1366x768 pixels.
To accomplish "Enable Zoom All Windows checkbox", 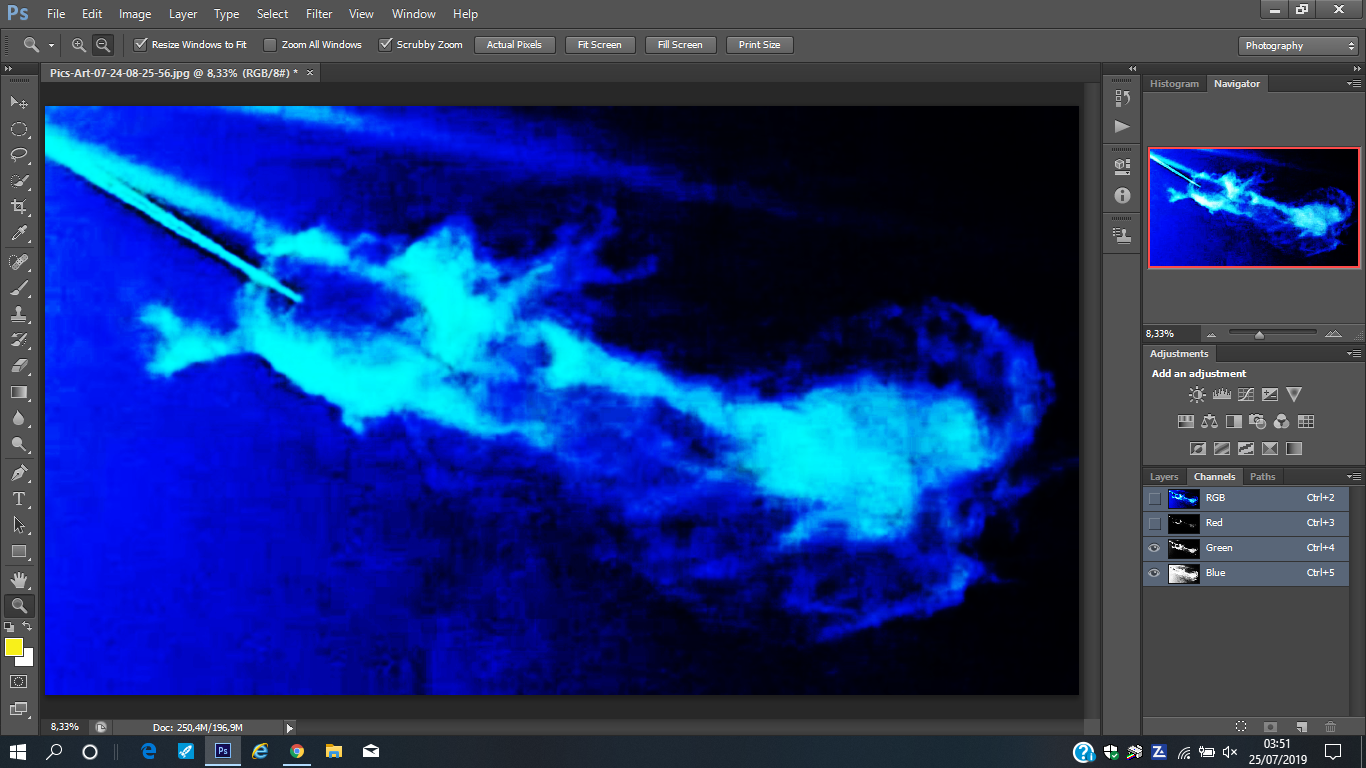I will (x=270, y=45).
